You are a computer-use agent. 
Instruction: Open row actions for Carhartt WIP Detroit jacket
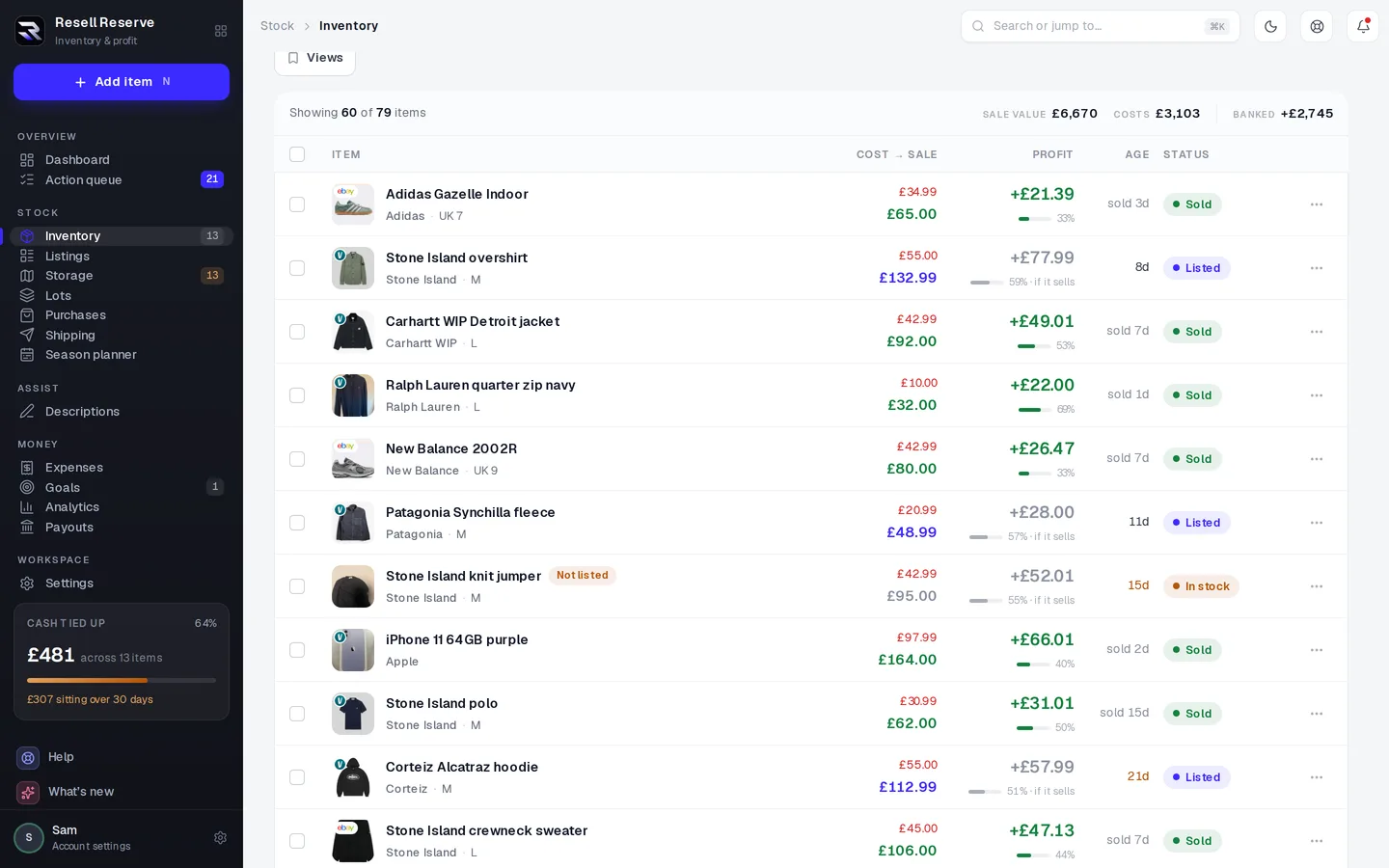[x=1317, y=332]
